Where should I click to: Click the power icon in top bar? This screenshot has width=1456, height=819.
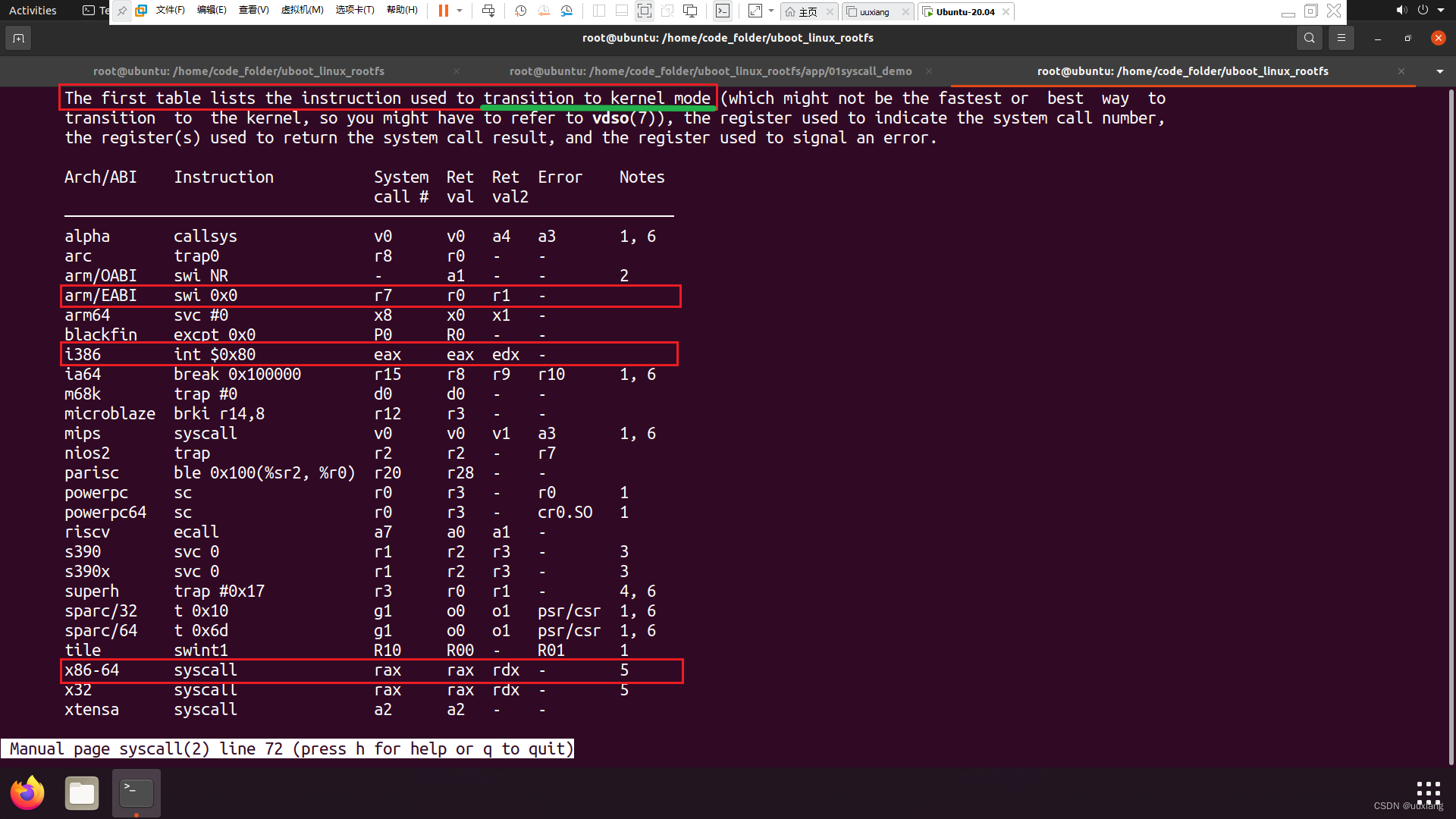[x=1423, y=11]
